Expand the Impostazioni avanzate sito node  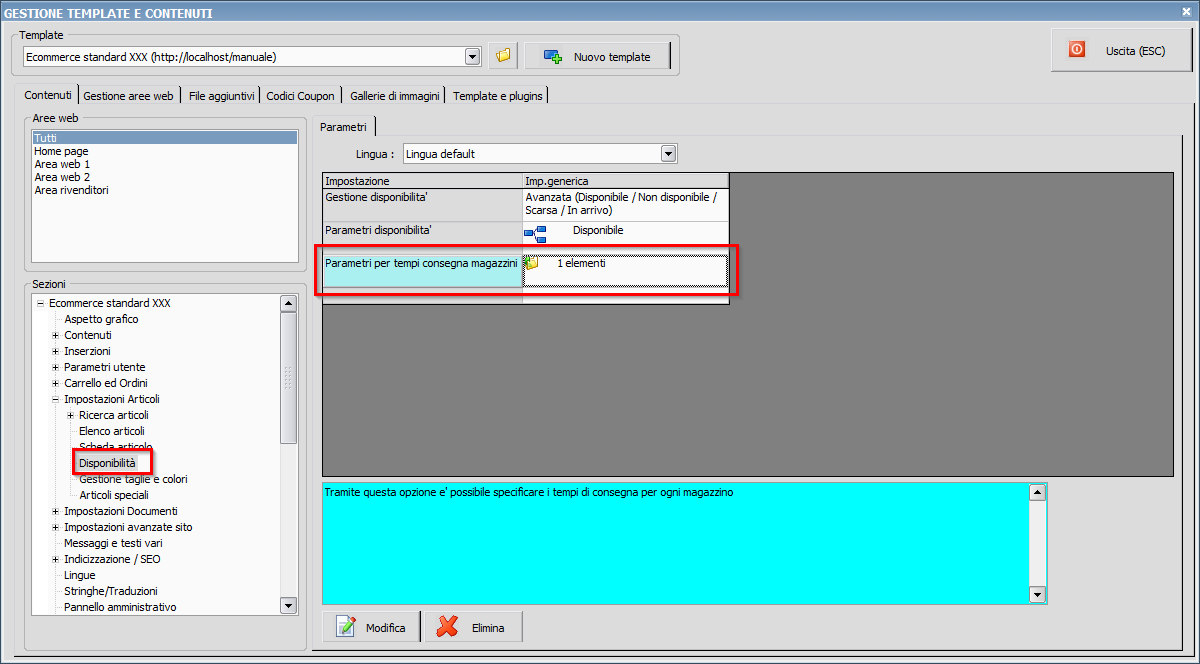point(56,527)
